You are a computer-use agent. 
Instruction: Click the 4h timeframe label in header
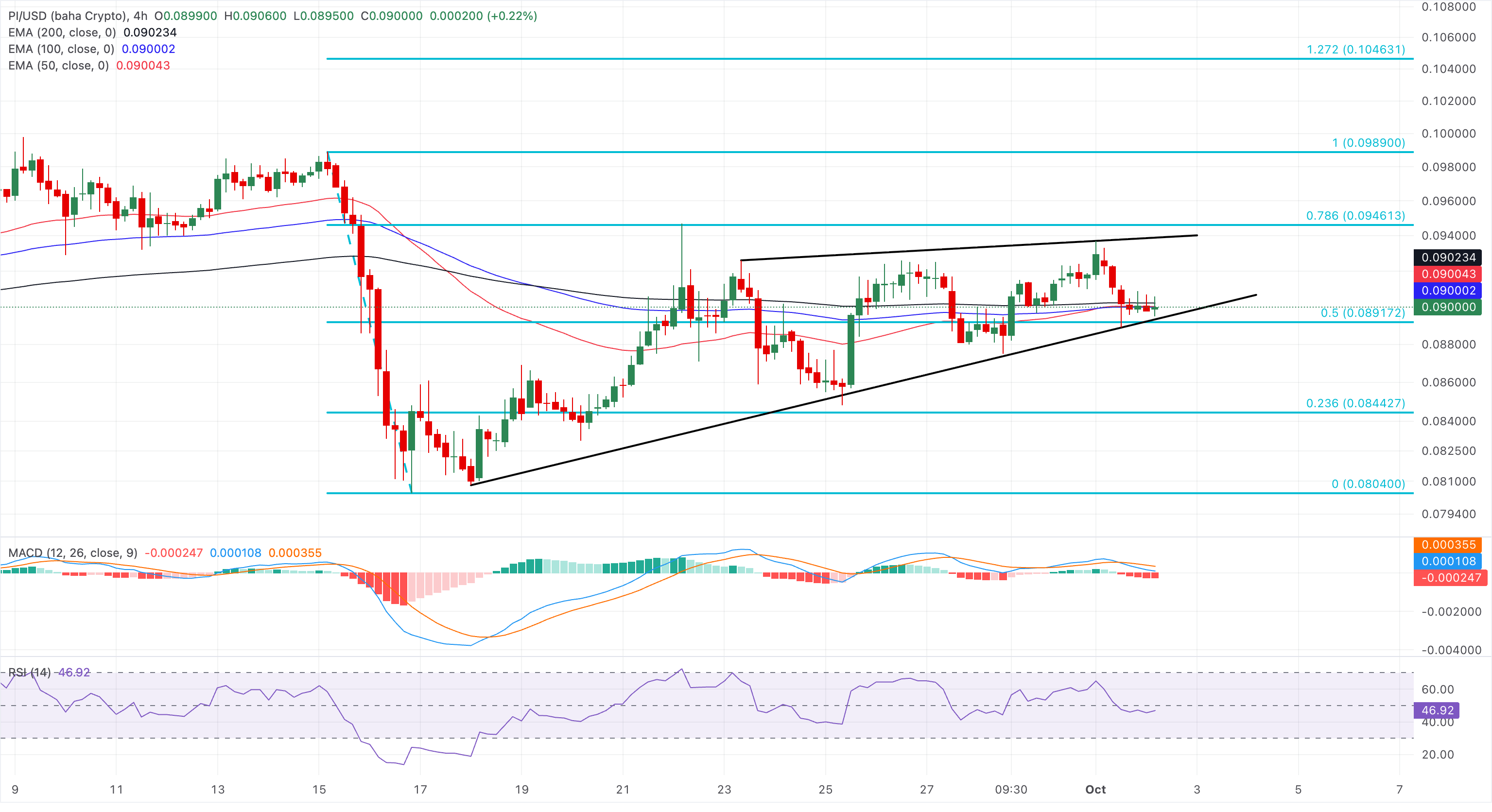coord(139,16)
